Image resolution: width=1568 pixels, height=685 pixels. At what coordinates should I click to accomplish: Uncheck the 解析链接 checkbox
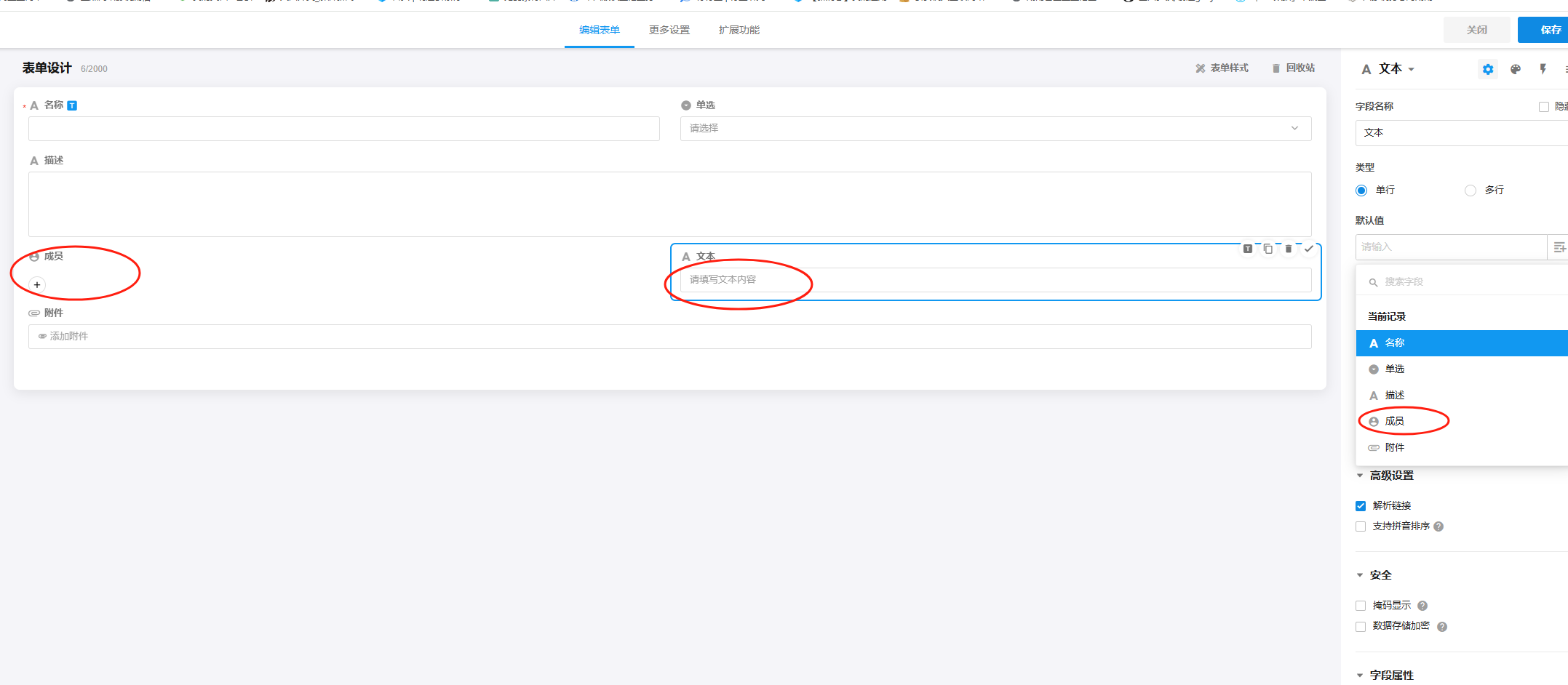[1361, 506]
